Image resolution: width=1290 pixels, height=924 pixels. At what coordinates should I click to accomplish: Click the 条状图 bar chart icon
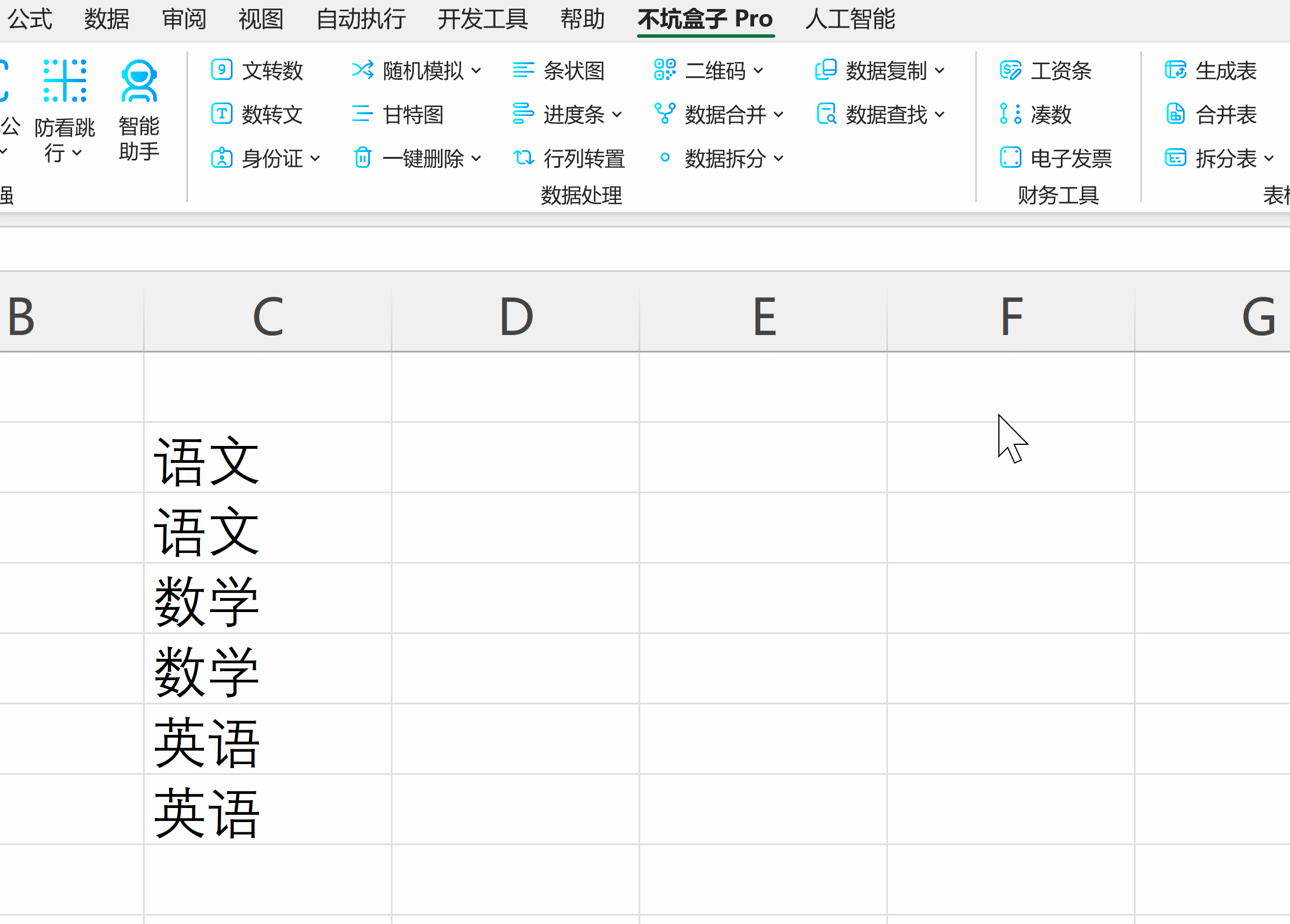pyautogui.click(x=523, y=70)
